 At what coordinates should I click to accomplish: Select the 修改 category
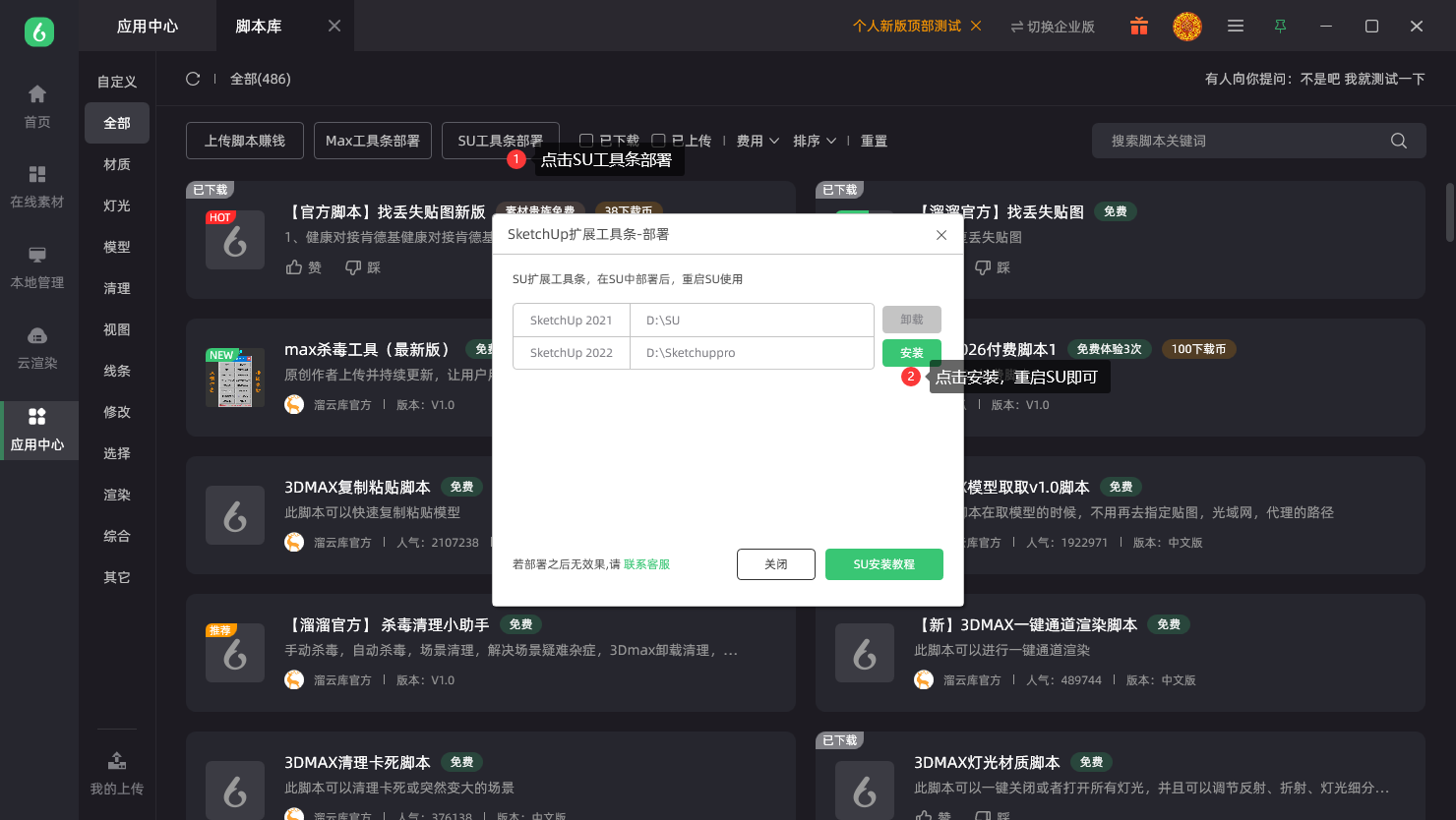117,412
